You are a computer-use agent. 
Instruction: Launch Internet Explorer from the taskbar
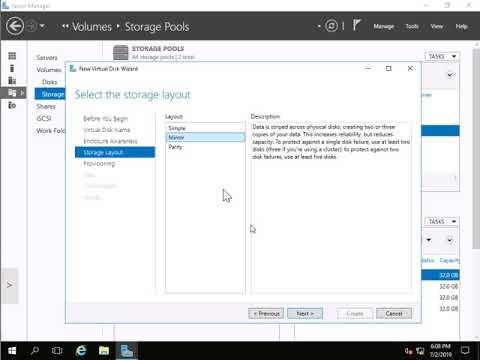click(81, 351)
